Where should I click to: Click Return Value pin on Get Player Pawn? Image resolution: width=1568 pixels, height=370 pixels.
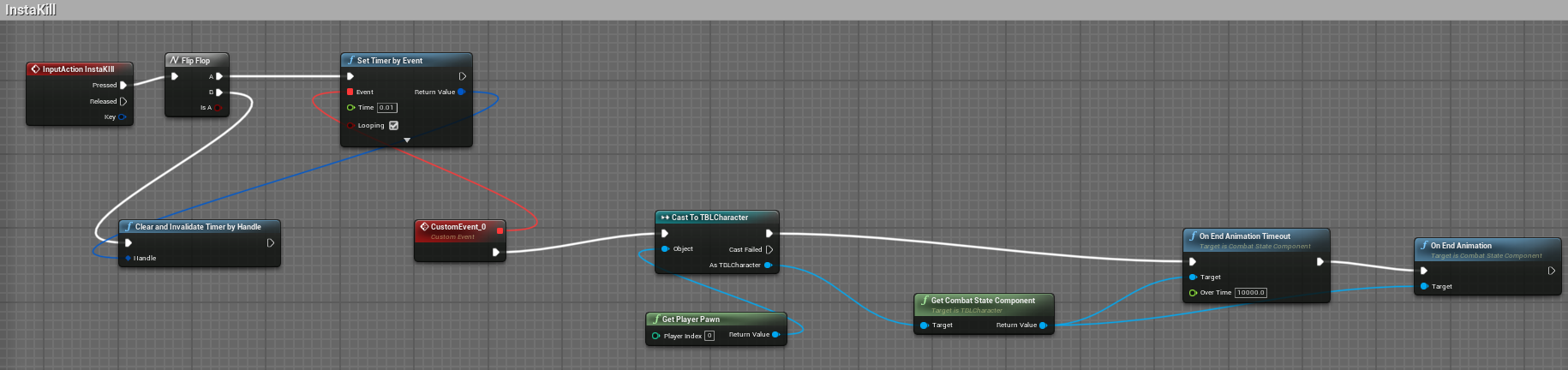[775, 334]
